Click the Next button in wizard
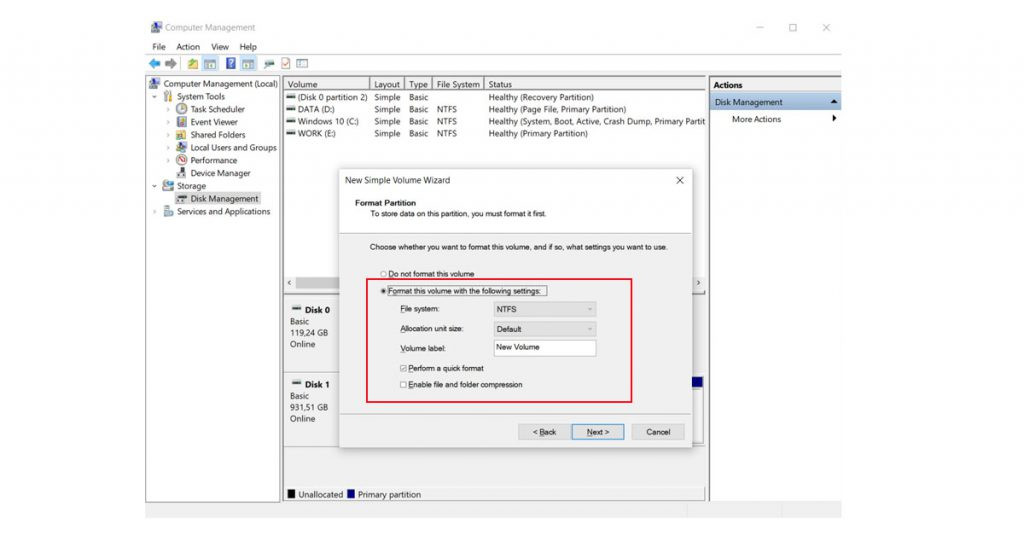Viewport: 1024px width, 536px height. 597,432
